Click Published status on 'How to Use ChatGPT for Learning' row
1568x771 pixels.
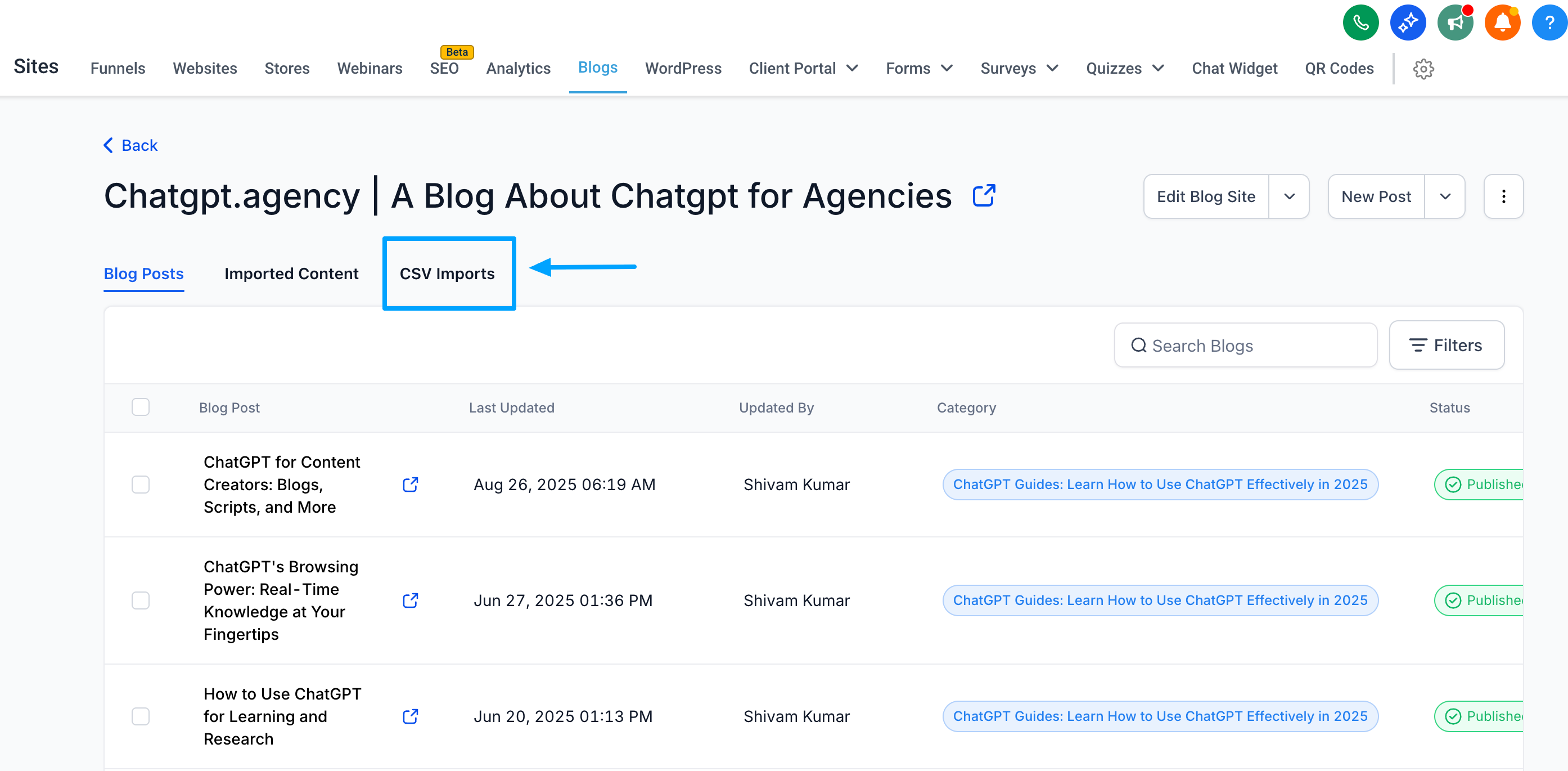(1480, 716)
